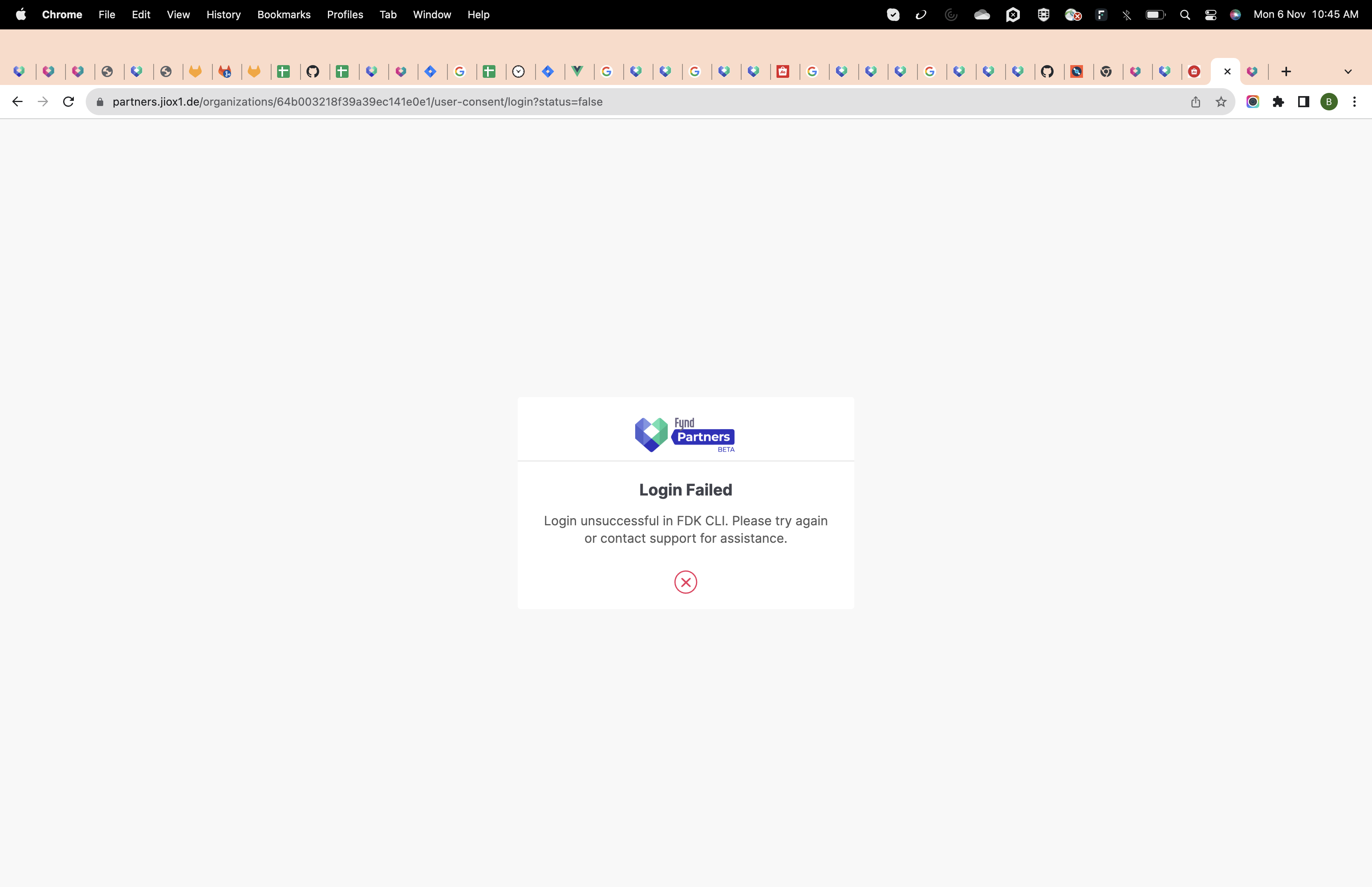Toggle the Chrome side panel
The image size is (1372, 887).
[x=1303, y=102]
